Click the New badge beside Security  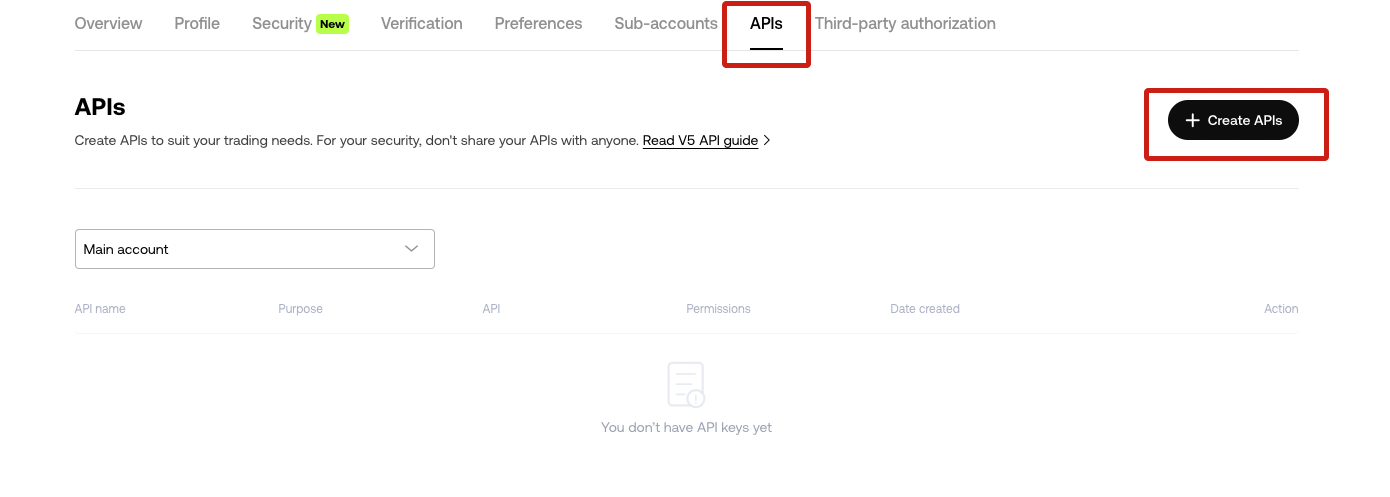click(x=332, y=23)
